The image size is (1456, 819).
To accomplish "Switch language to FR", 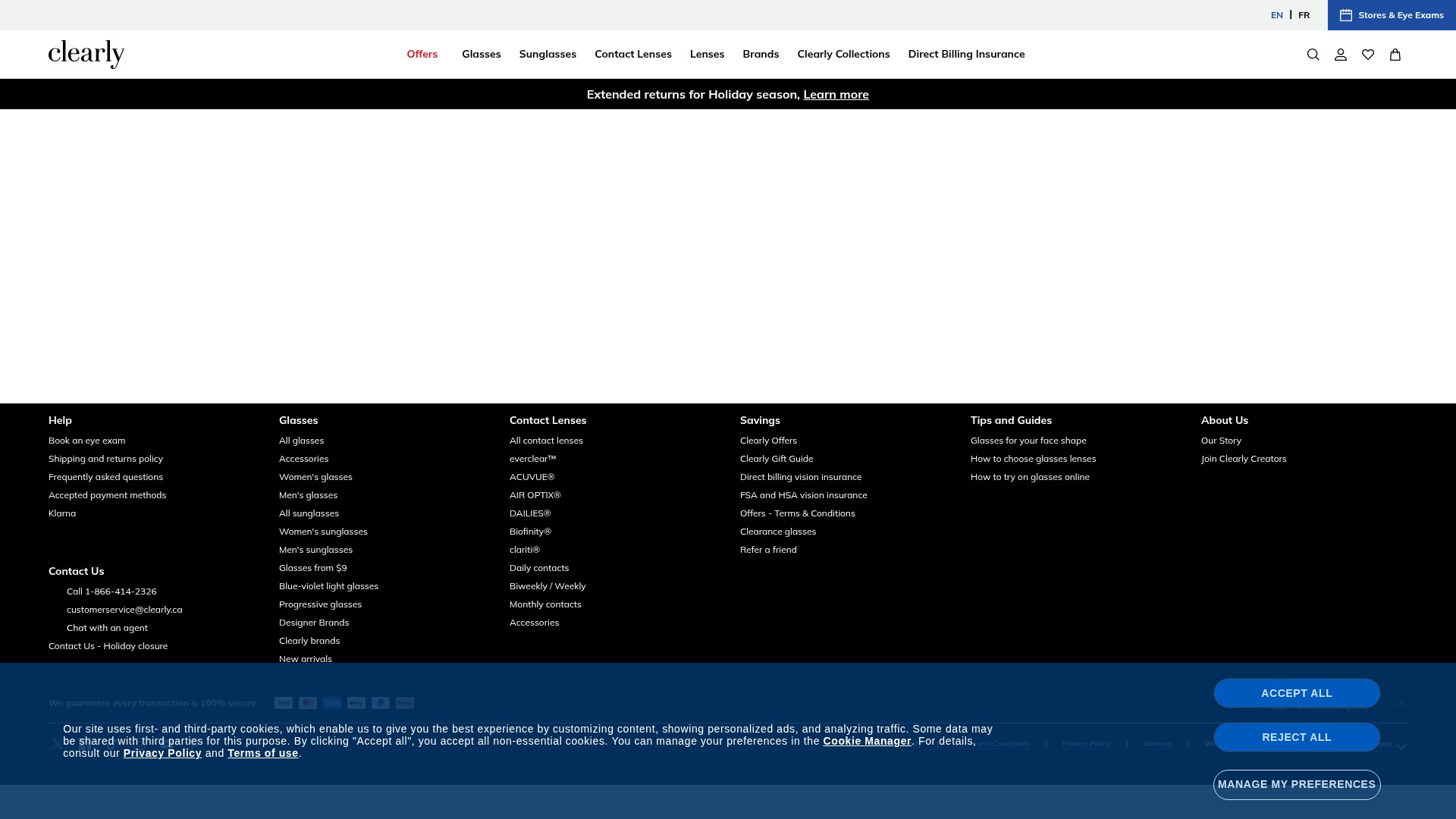I will (x=1304, y=15).
